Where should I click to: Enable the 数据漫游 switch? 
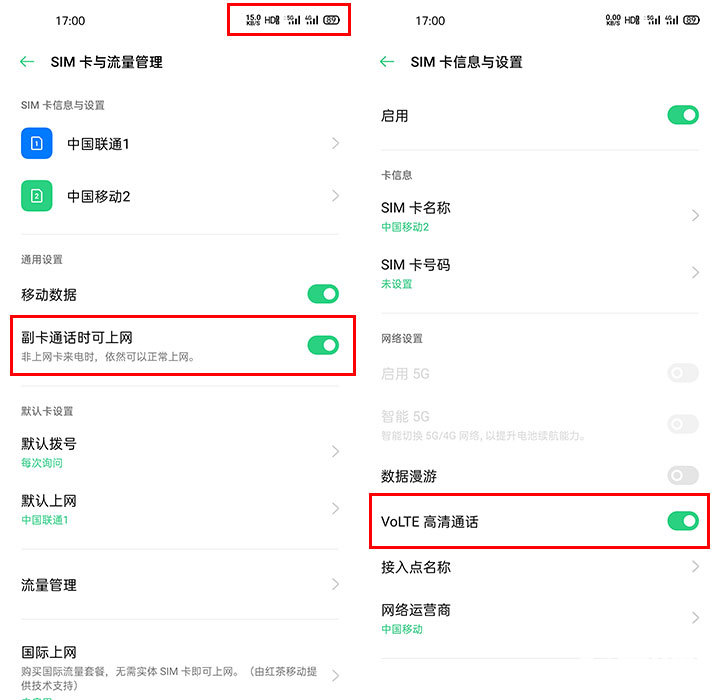(683, 475)
